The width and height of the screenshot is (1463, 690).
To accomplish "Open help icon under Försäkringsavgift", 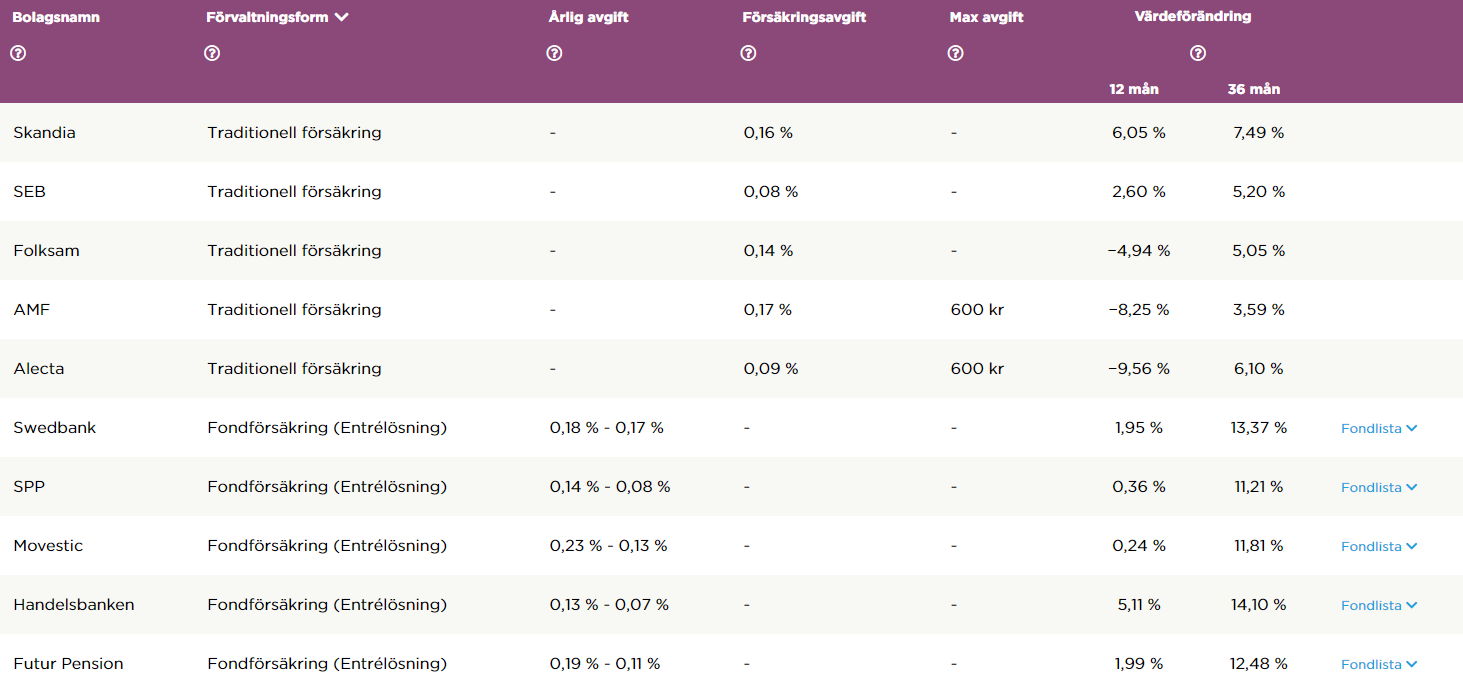I will pos(748,53).
